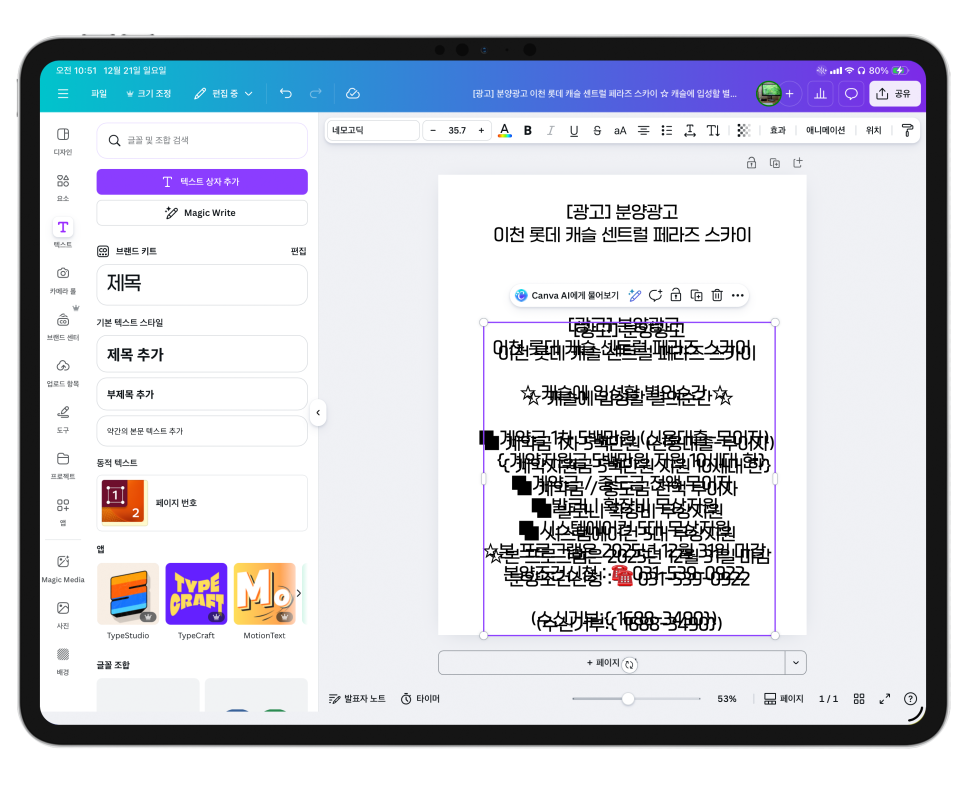Open the MotionText app
This screenshot has height=785, width=966.
coord(264,594)
